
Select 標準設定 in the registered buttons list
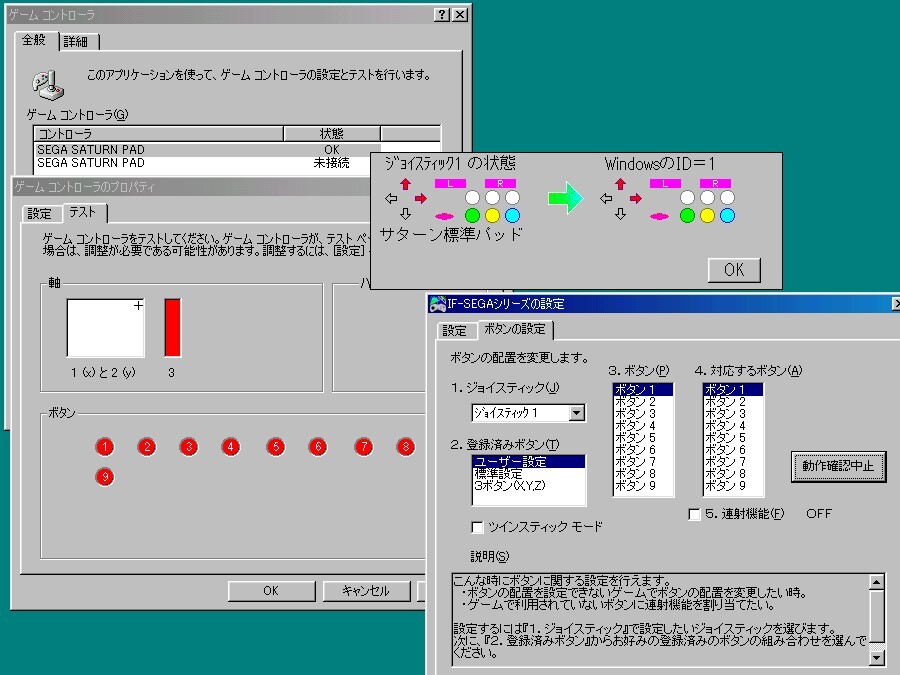tap(500, 474)
